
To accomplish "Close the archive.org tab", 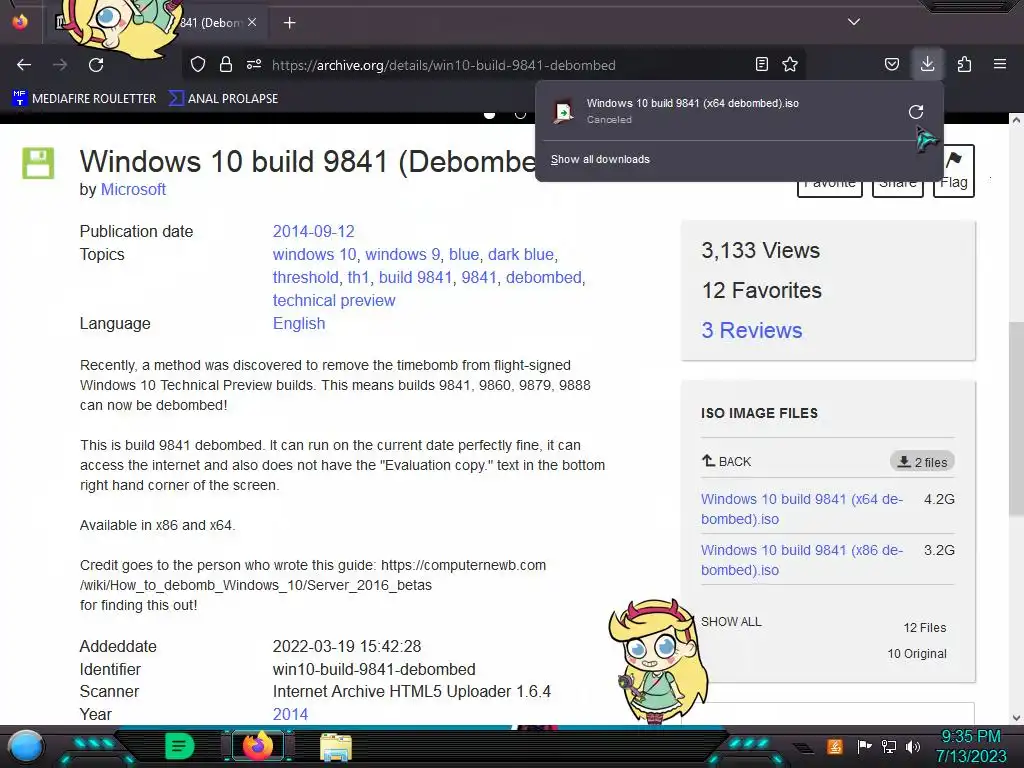I will point(252,22).
